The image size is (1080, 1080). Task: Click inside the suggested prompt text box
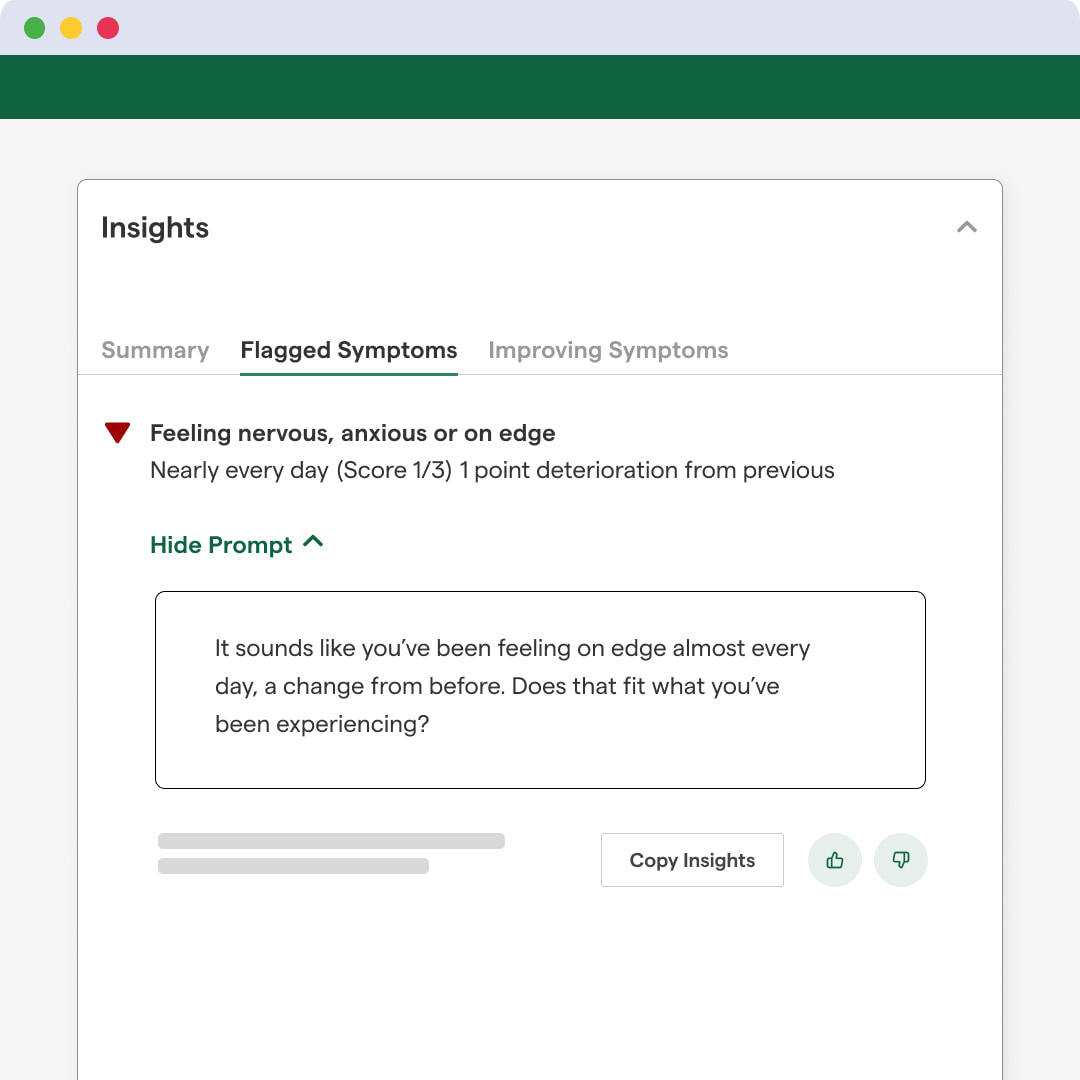tap(540, 689)
